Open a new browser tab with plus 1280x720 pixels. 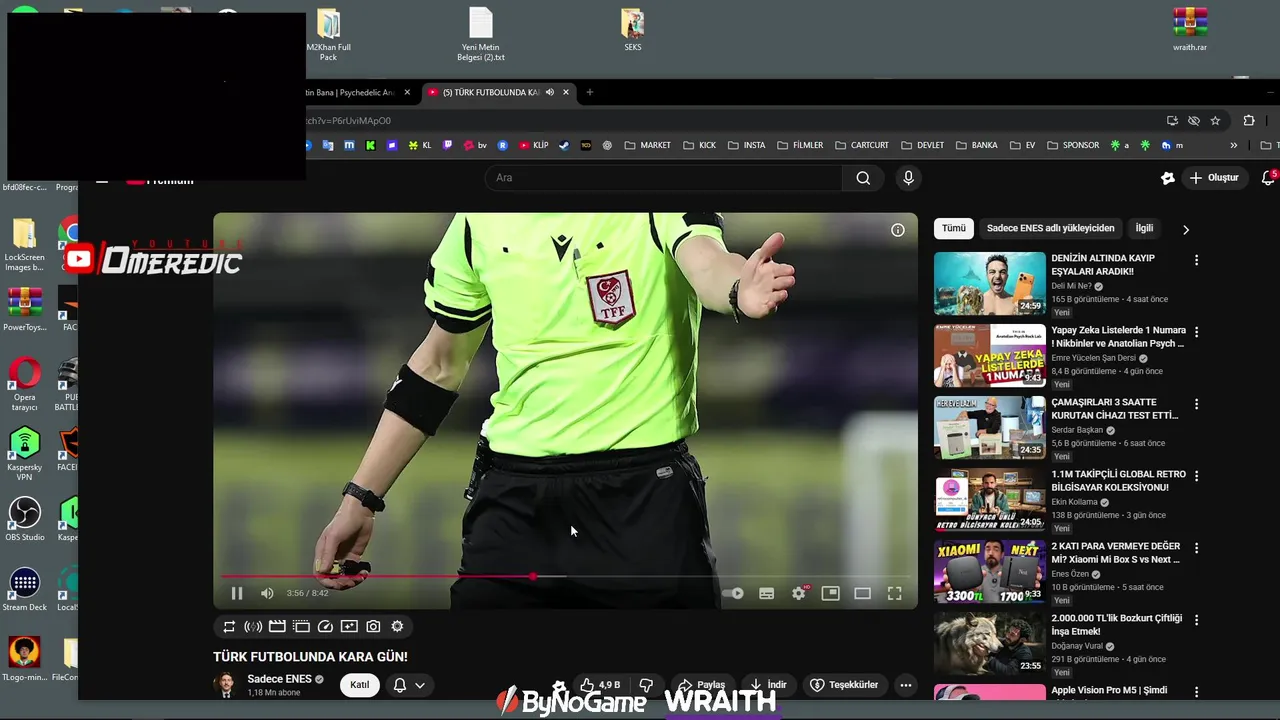590,92
